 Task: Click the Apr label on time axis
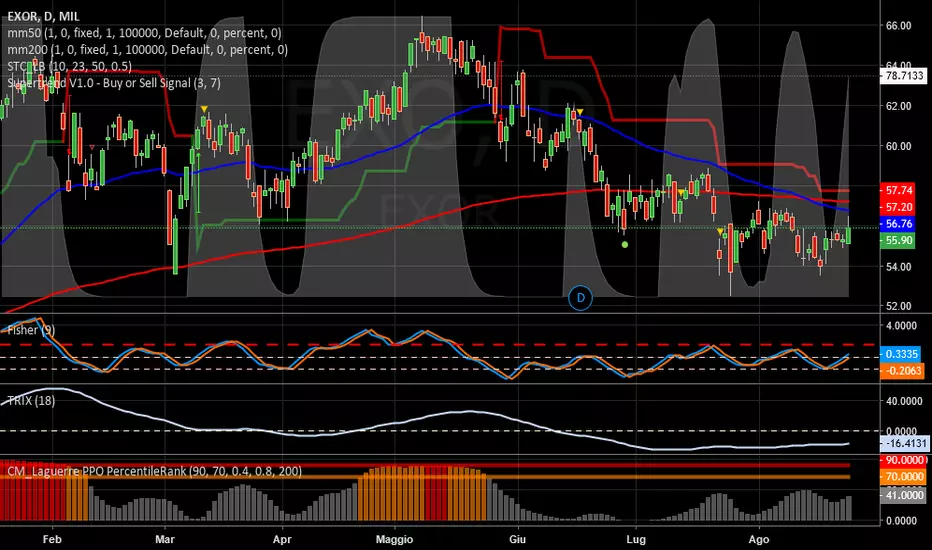pyautogui.click(x=282, y=539)
